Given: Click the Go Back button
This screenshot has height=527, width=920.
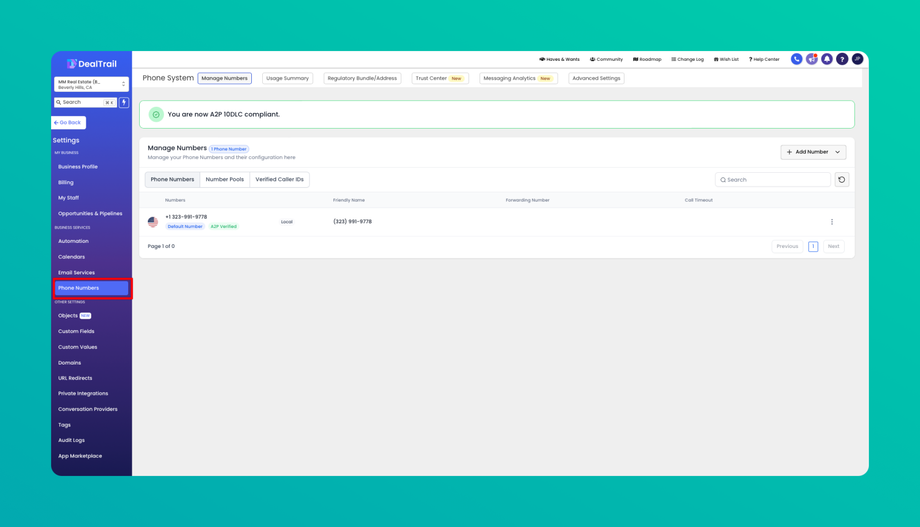Looking at the screenshot, I should coord(68,123).
